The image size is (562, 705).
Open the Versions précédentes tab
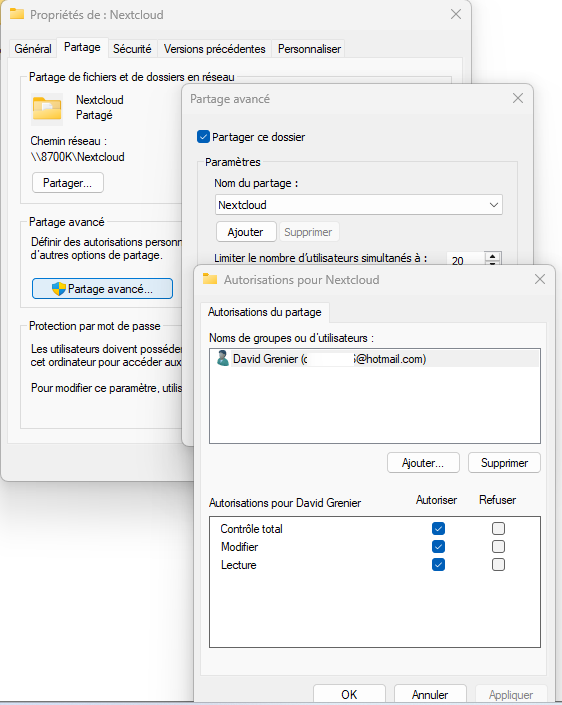[x=214, y=49]
